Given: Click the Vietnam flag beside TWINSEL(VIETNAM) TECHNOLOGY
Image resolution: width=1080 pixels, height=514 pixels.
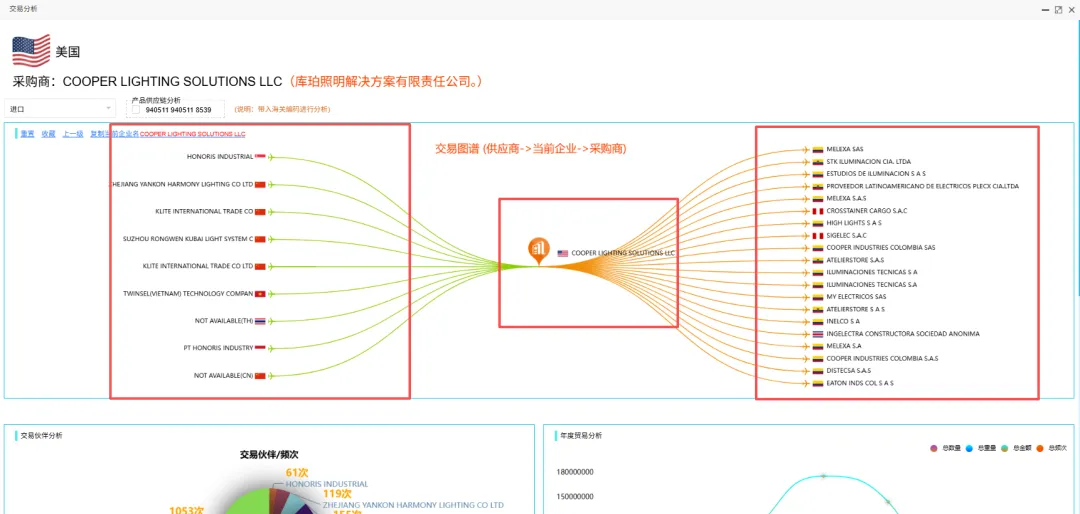Looking at the screenshot, I should tap(260, 294).
